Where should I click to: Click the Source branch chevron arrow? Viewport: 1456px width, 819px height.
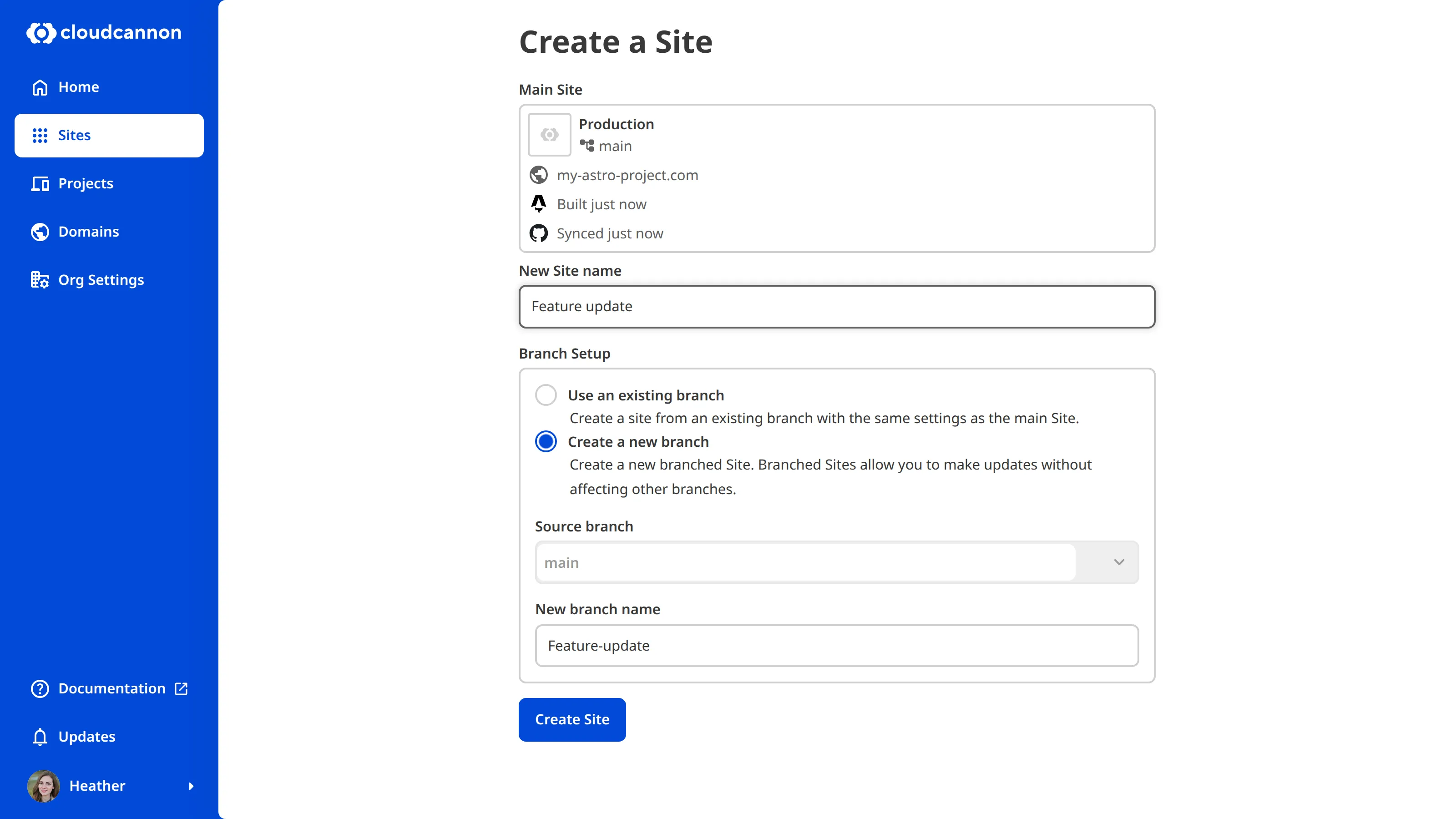click(1119, 562)
